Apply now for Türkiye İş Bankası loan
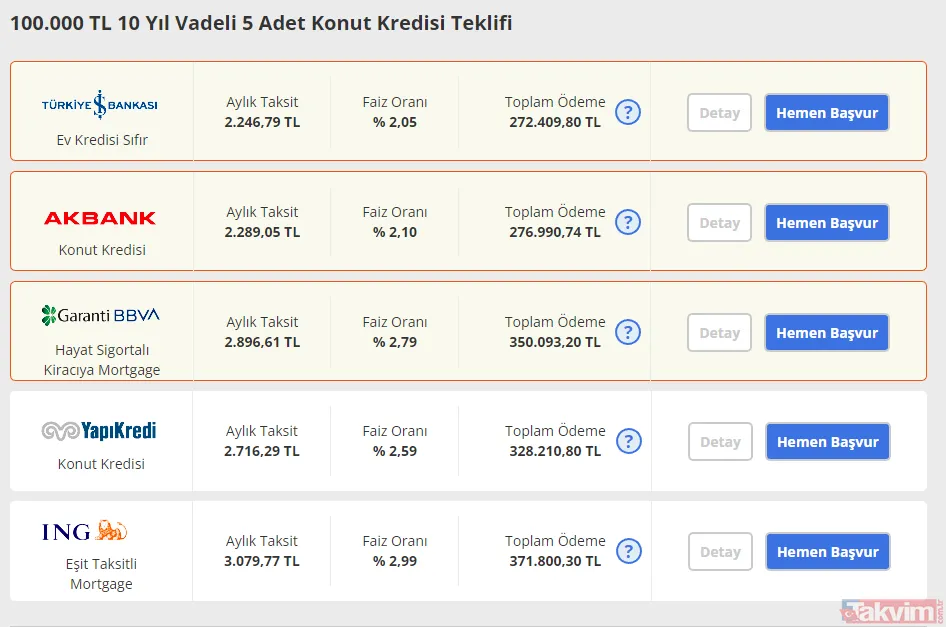The width and height of the screenshot is (946, 627). point(826,113)
